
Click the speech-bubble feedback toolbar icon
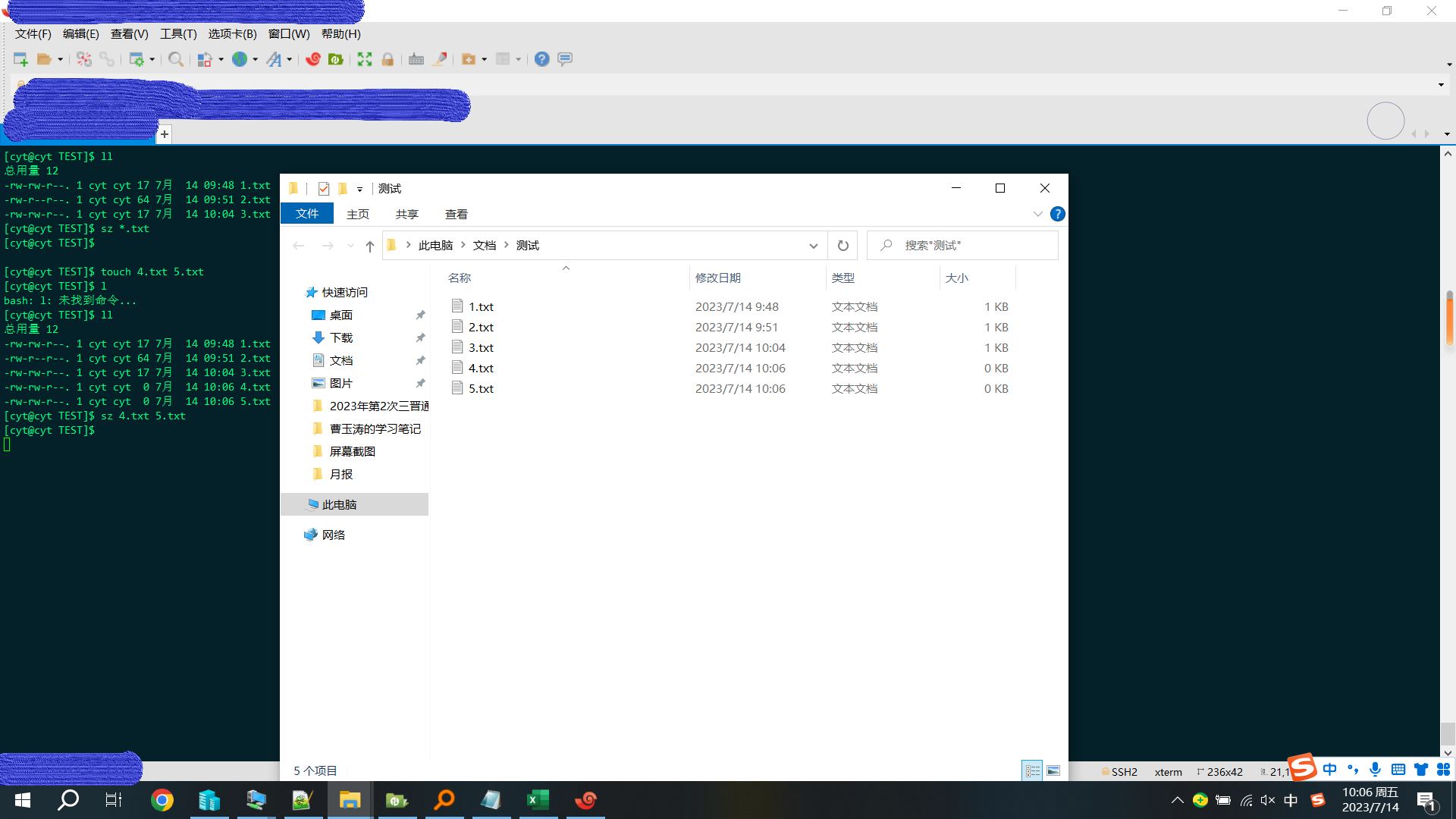tap(565, 59)
